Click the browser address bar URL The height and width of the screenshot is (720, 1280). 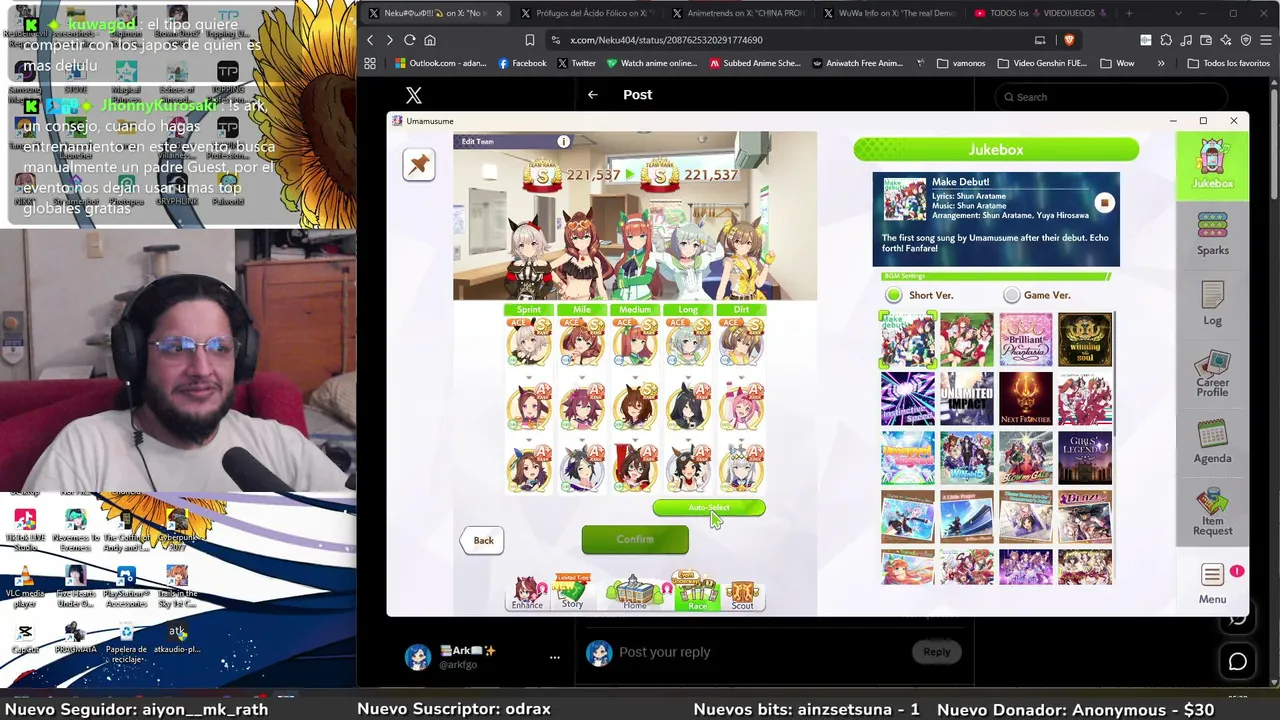click(x=666, y=40)
